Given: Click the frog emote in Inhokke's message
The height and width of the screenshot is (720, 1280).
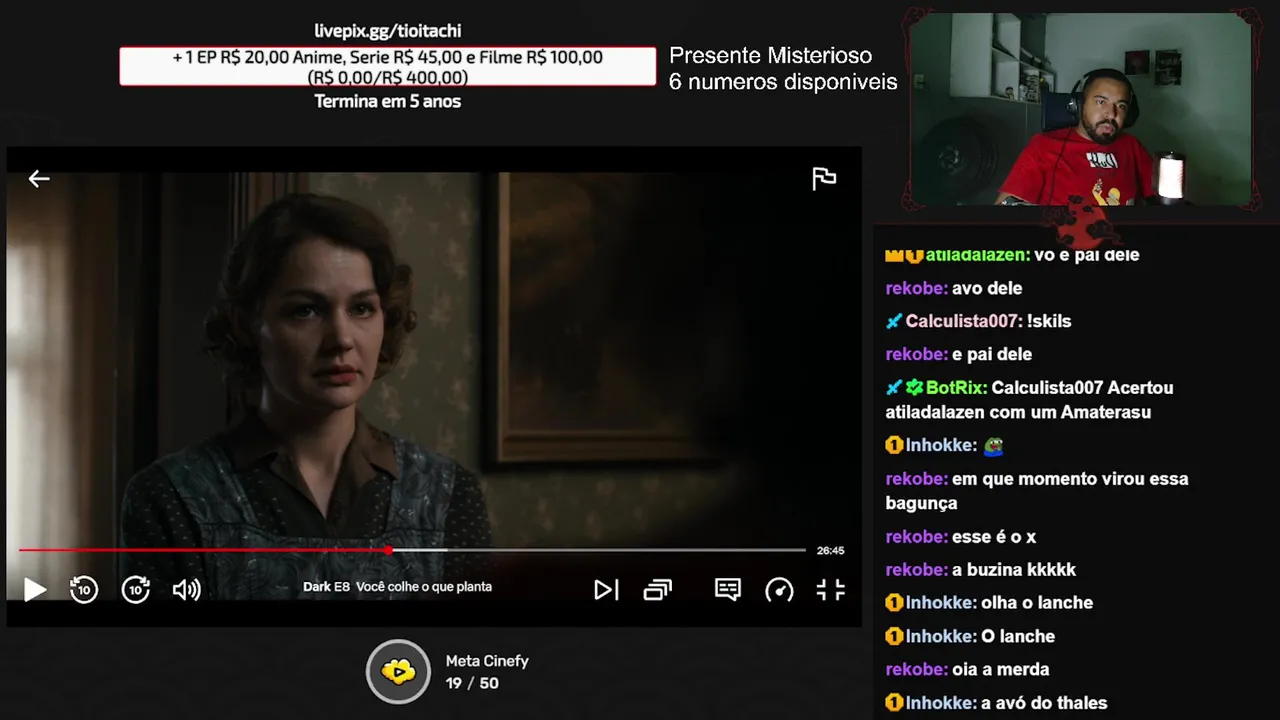Looking at the screenshot, I should tap(993, 446).
